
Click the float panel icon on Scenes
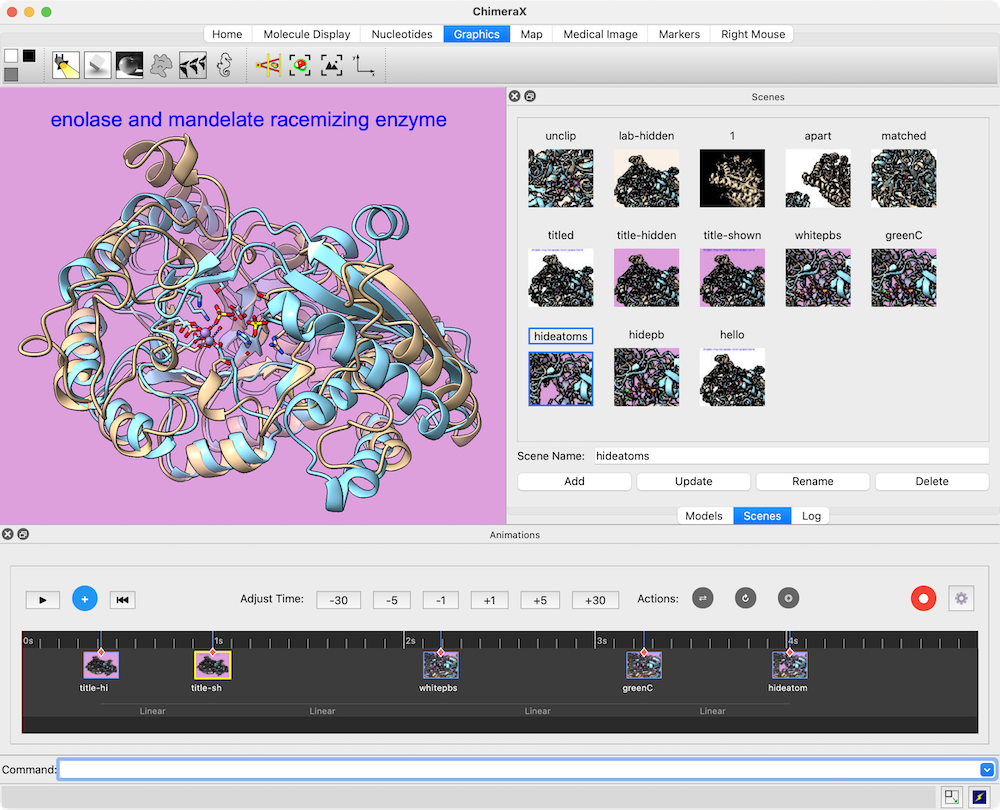click(530, 97)
